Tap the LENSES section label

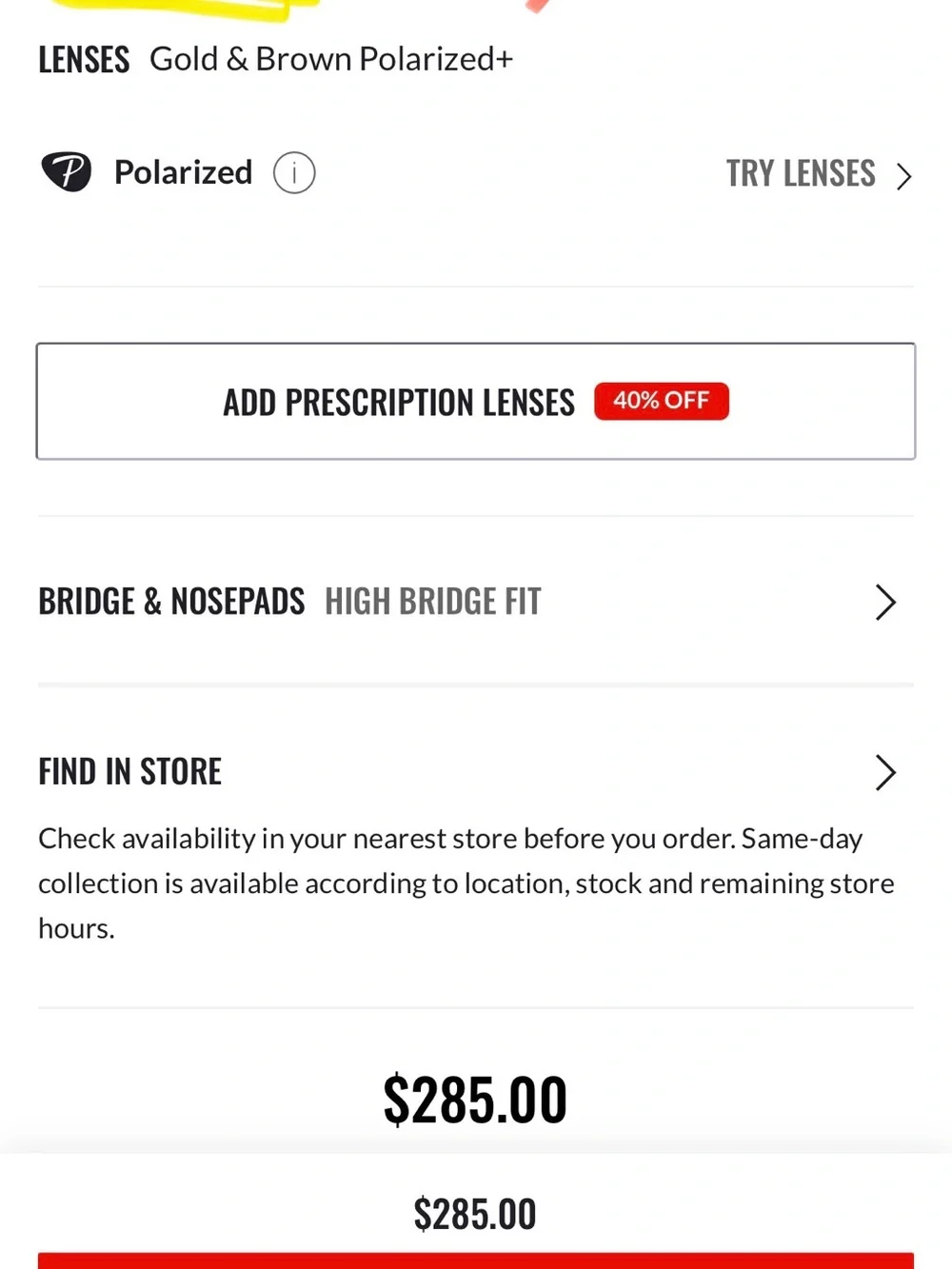(x=84, y=59)
